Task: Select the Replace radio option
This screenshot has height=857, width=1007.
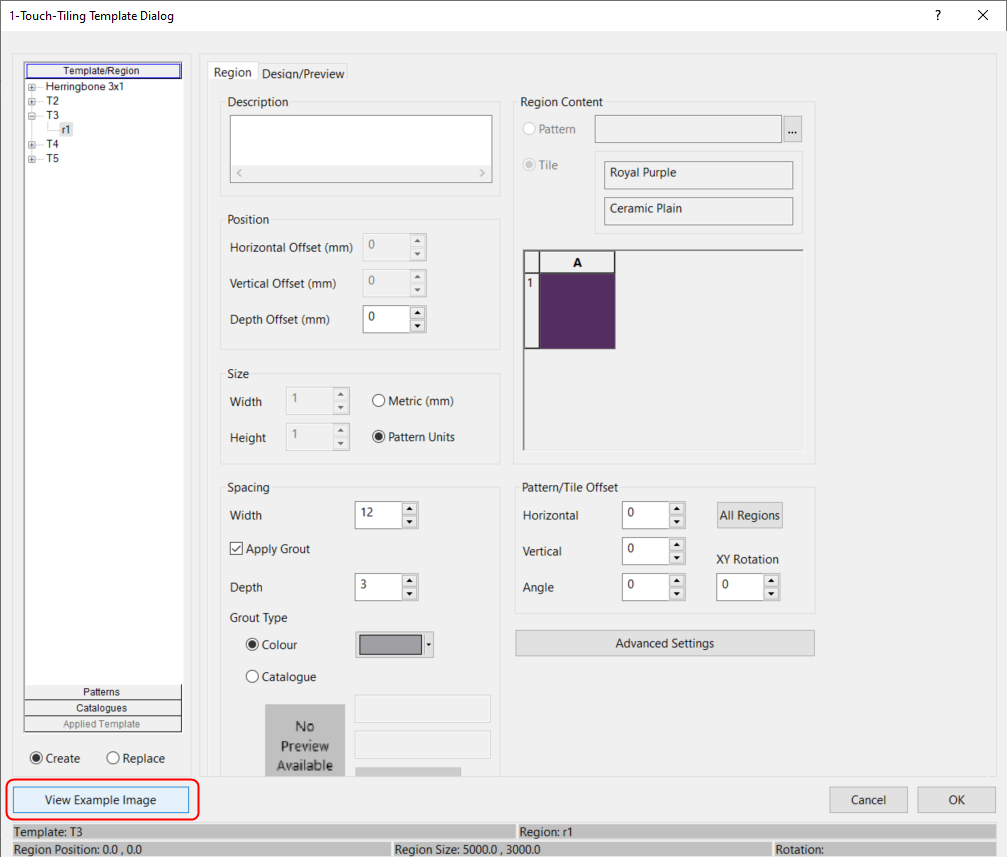Action: 113,758
